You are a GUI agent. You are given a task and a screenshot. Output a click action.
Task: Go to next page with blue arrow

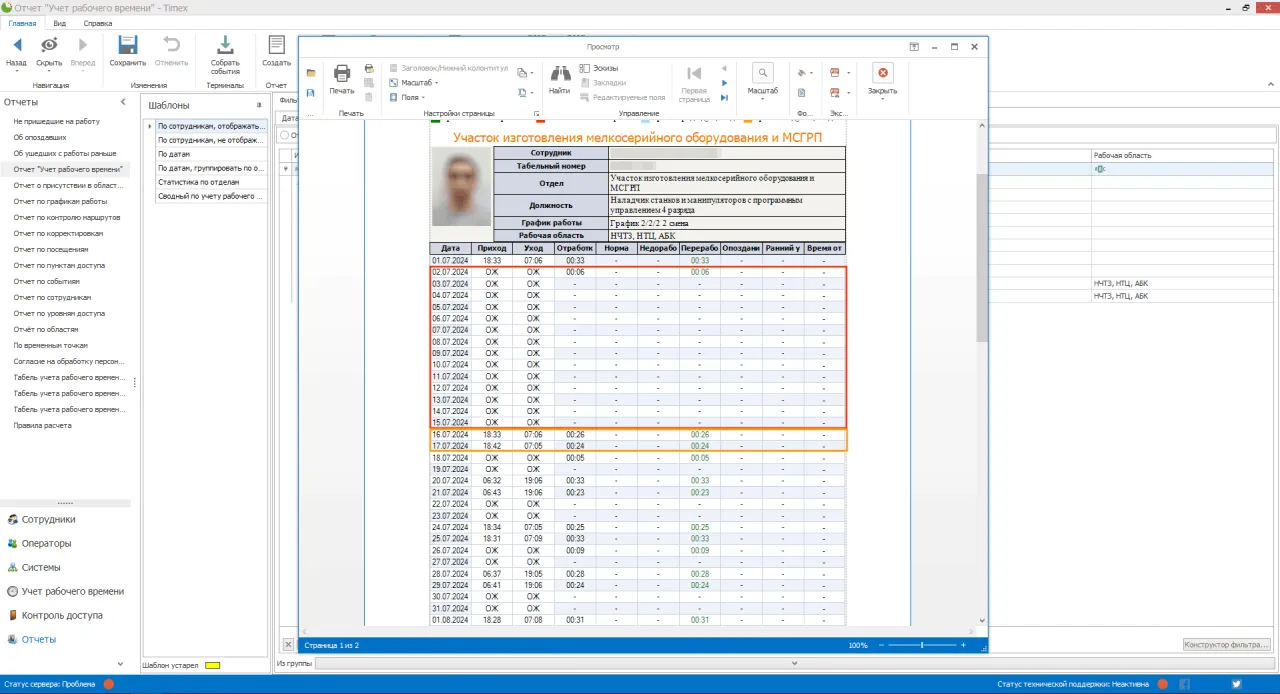coord(725,83)
